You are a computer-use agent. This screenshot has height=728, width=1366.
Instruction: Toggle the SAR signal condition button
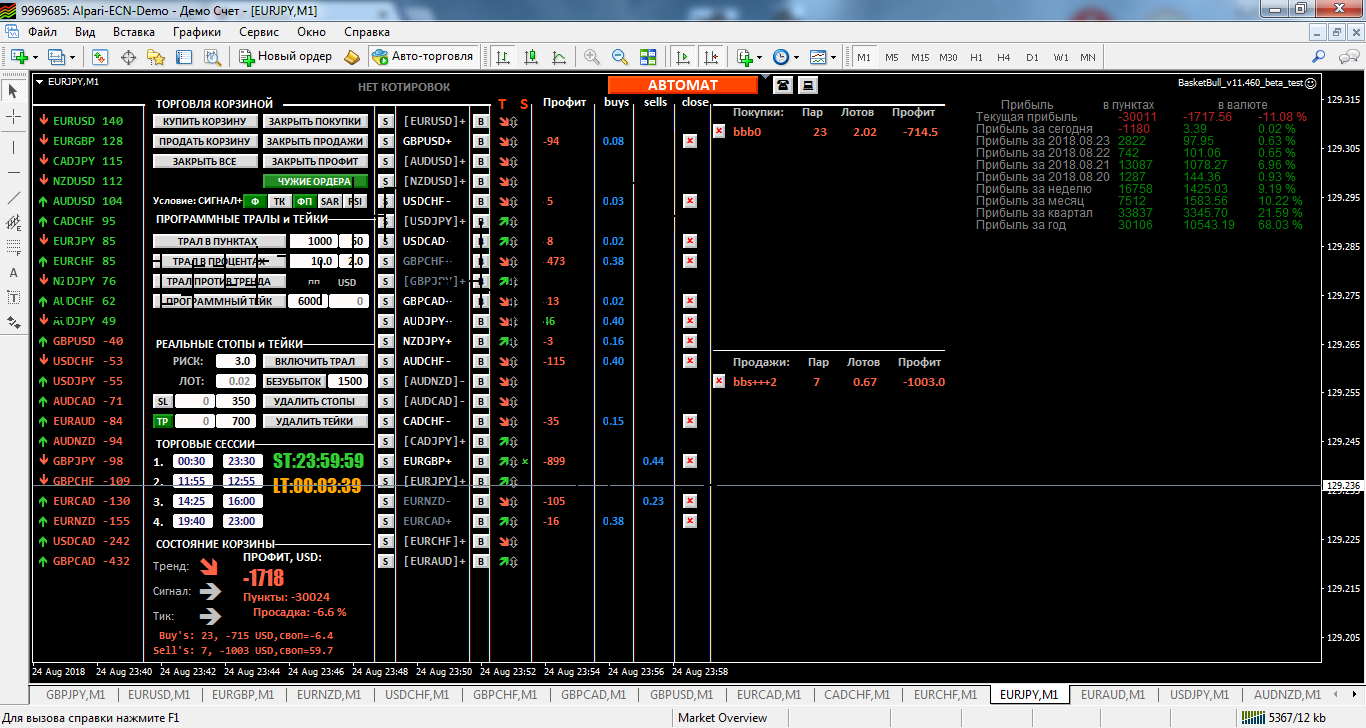coord(330,201)
